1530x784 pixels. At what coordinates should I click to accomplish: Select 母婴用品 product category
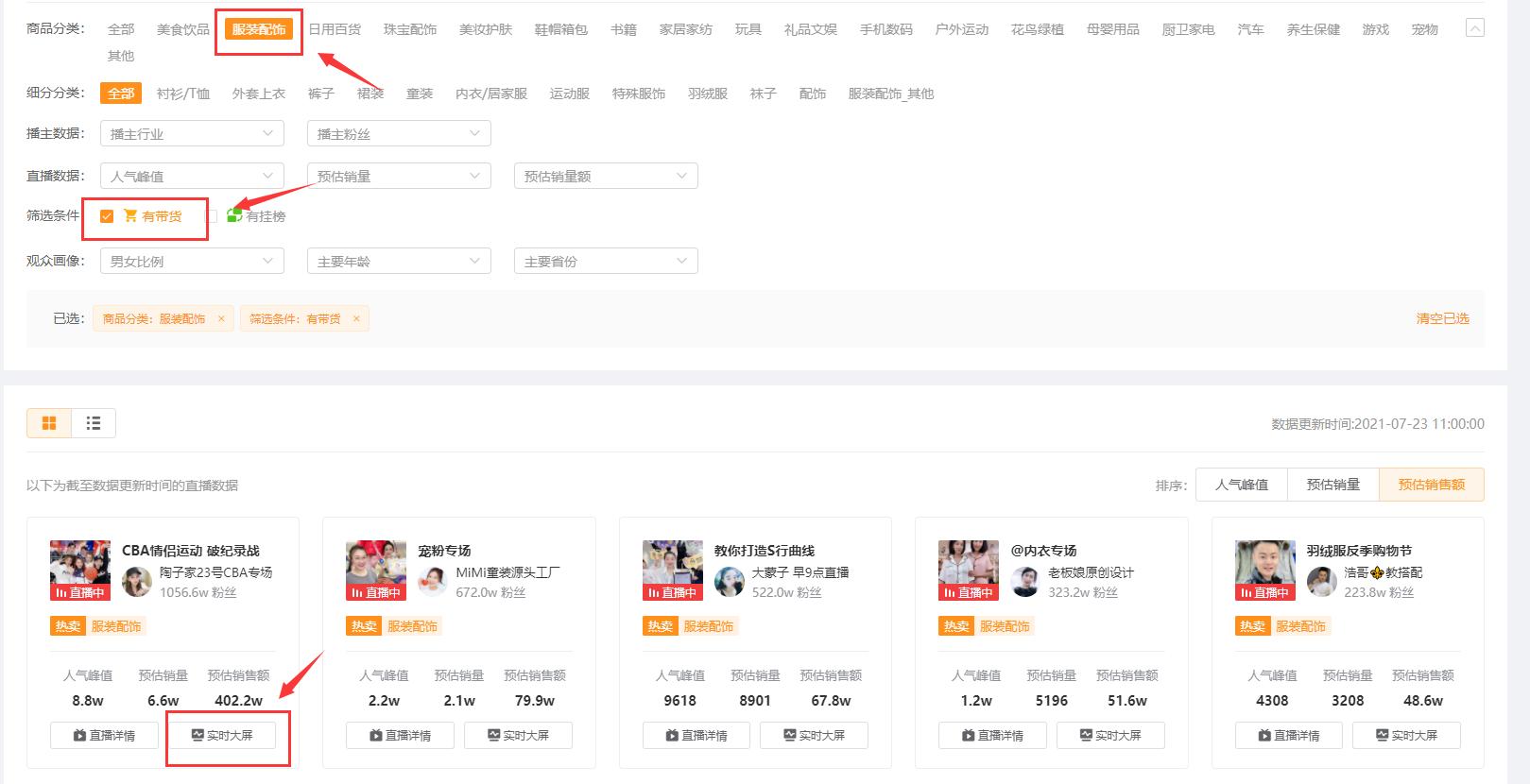click(1113, 29)
